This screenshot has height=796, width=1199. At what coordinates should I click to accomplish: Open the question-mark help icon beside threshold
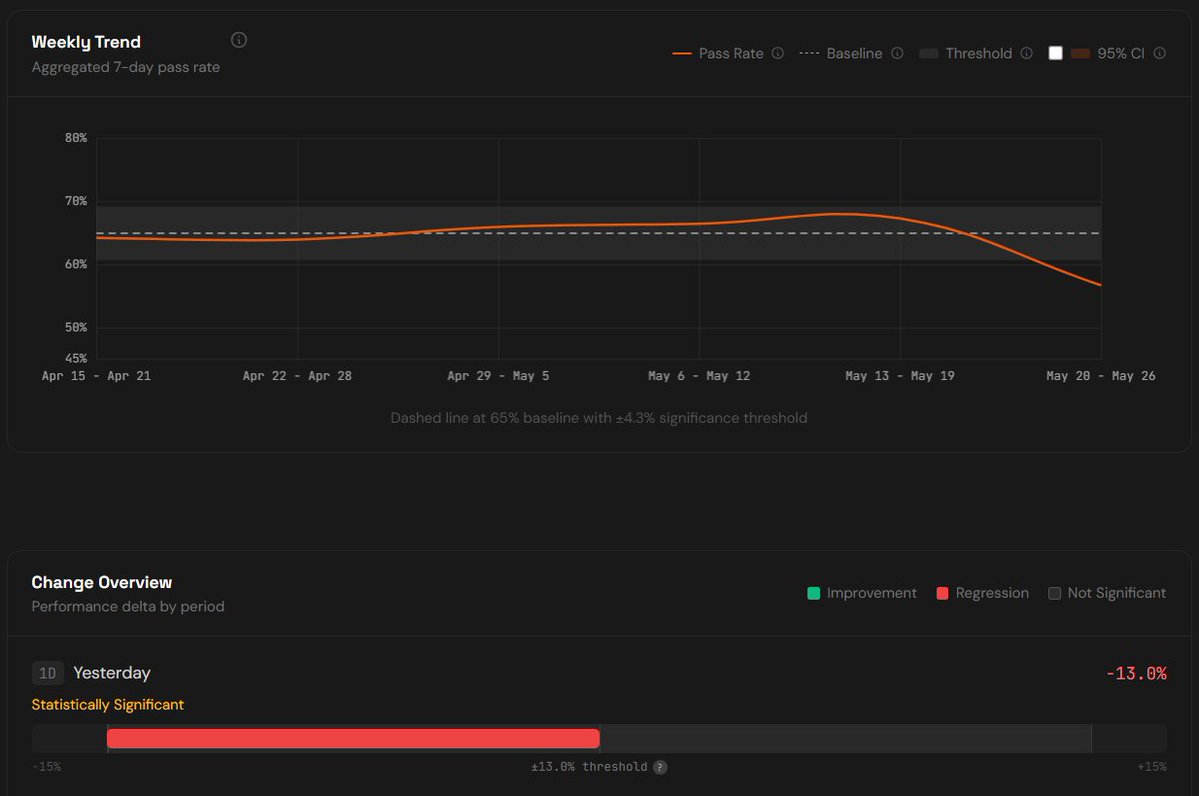point(660,767)
